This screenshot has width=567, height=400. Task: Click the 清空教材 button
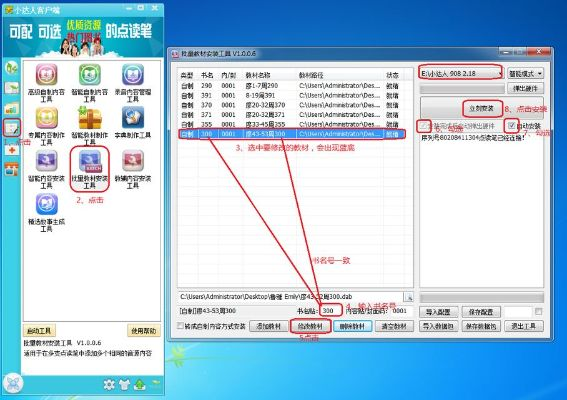[394, 326]
